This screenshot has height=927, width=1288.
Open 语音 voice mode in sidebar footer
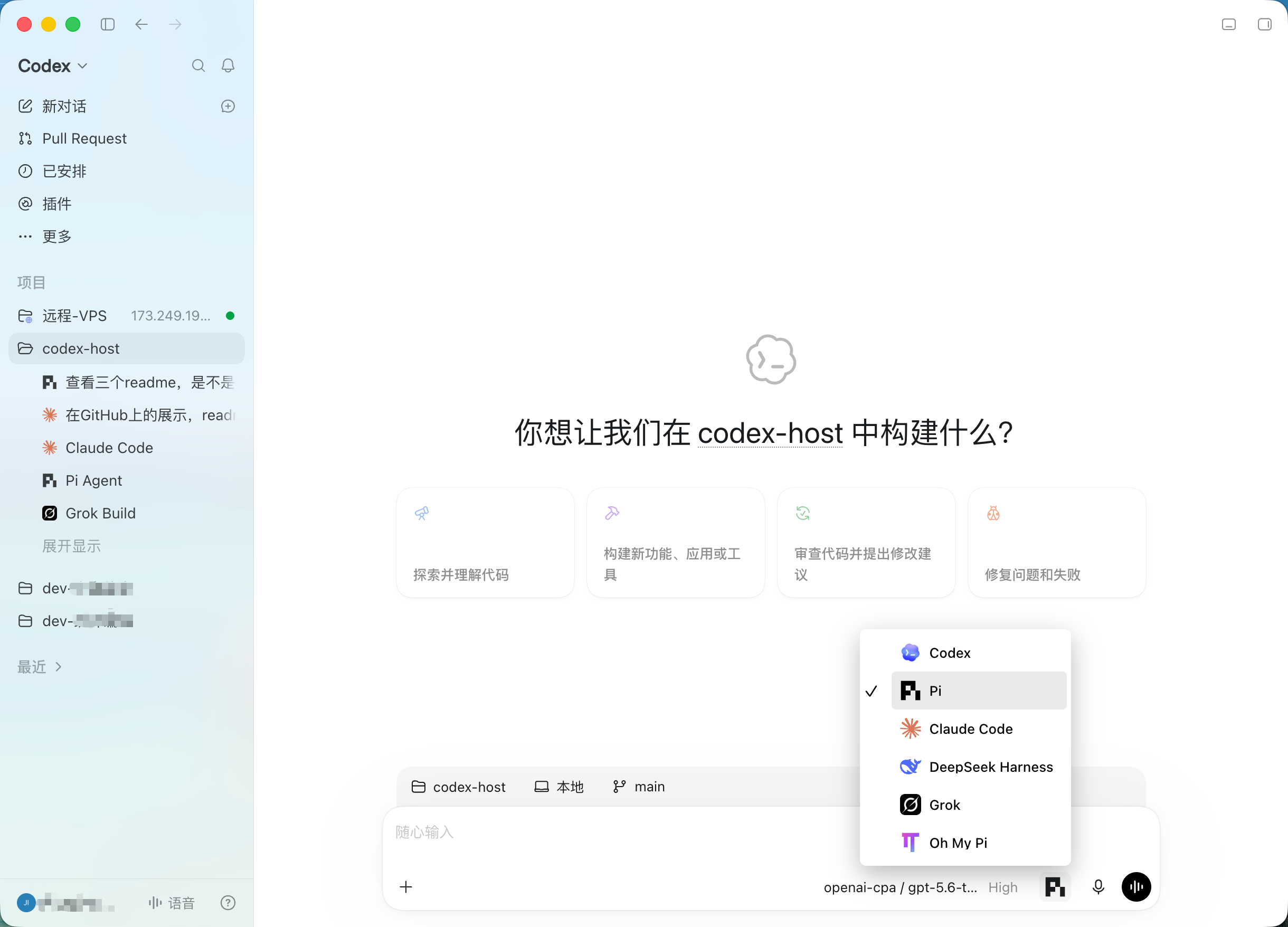(x=172, y=903)
